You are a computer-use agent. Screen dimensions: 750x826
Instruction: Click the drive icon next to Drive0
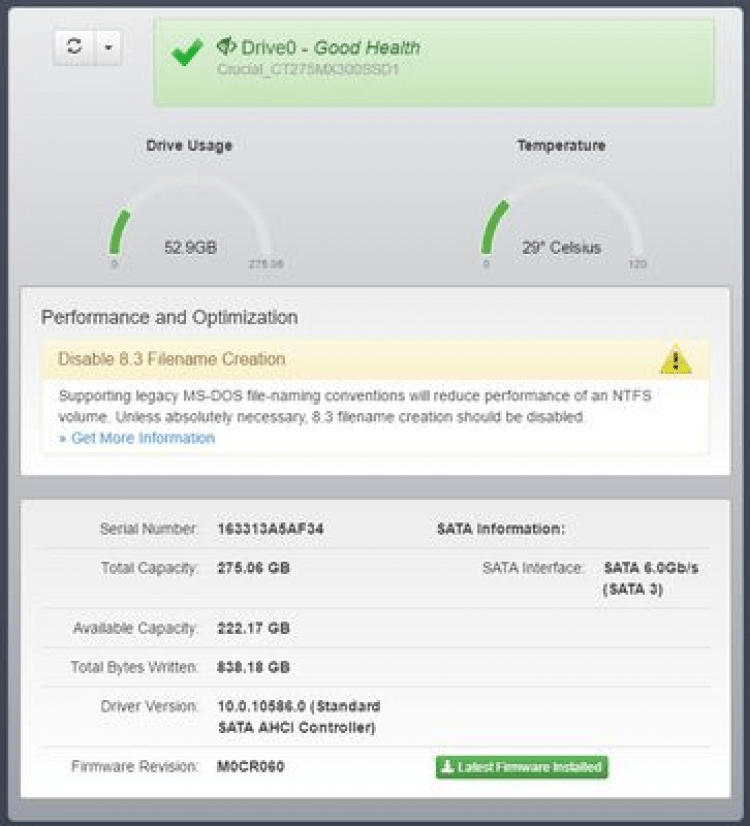226,46
